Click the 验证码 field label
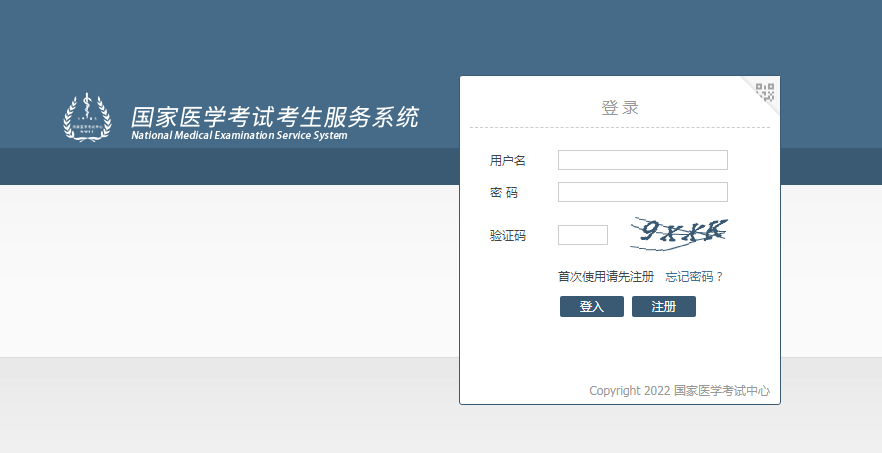 coord(508,236)
